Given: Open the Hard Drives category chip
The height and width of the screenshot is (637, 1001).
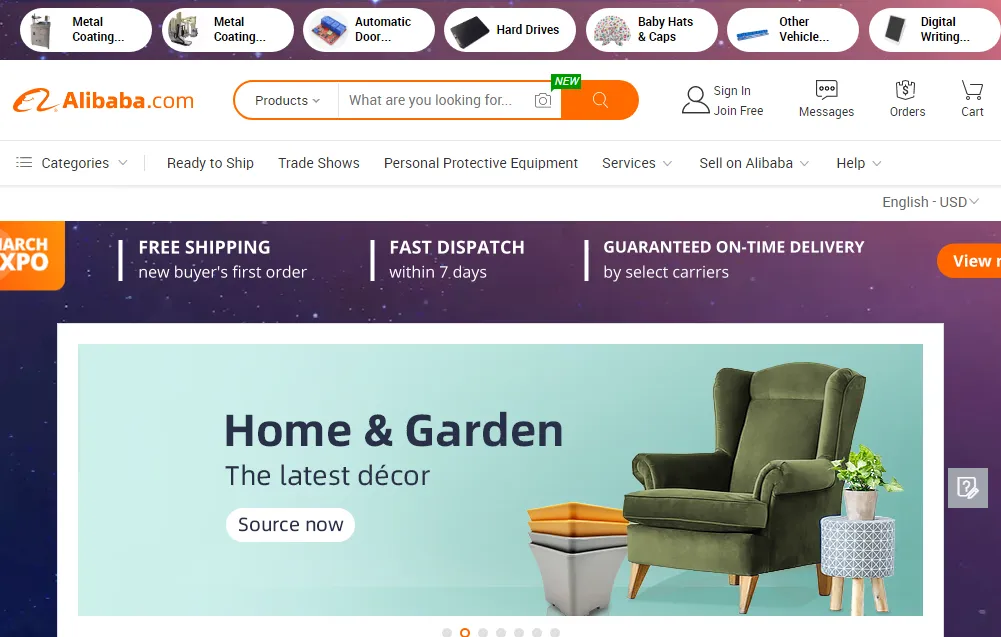Looking at the screenshot, I should pos(509,29).
